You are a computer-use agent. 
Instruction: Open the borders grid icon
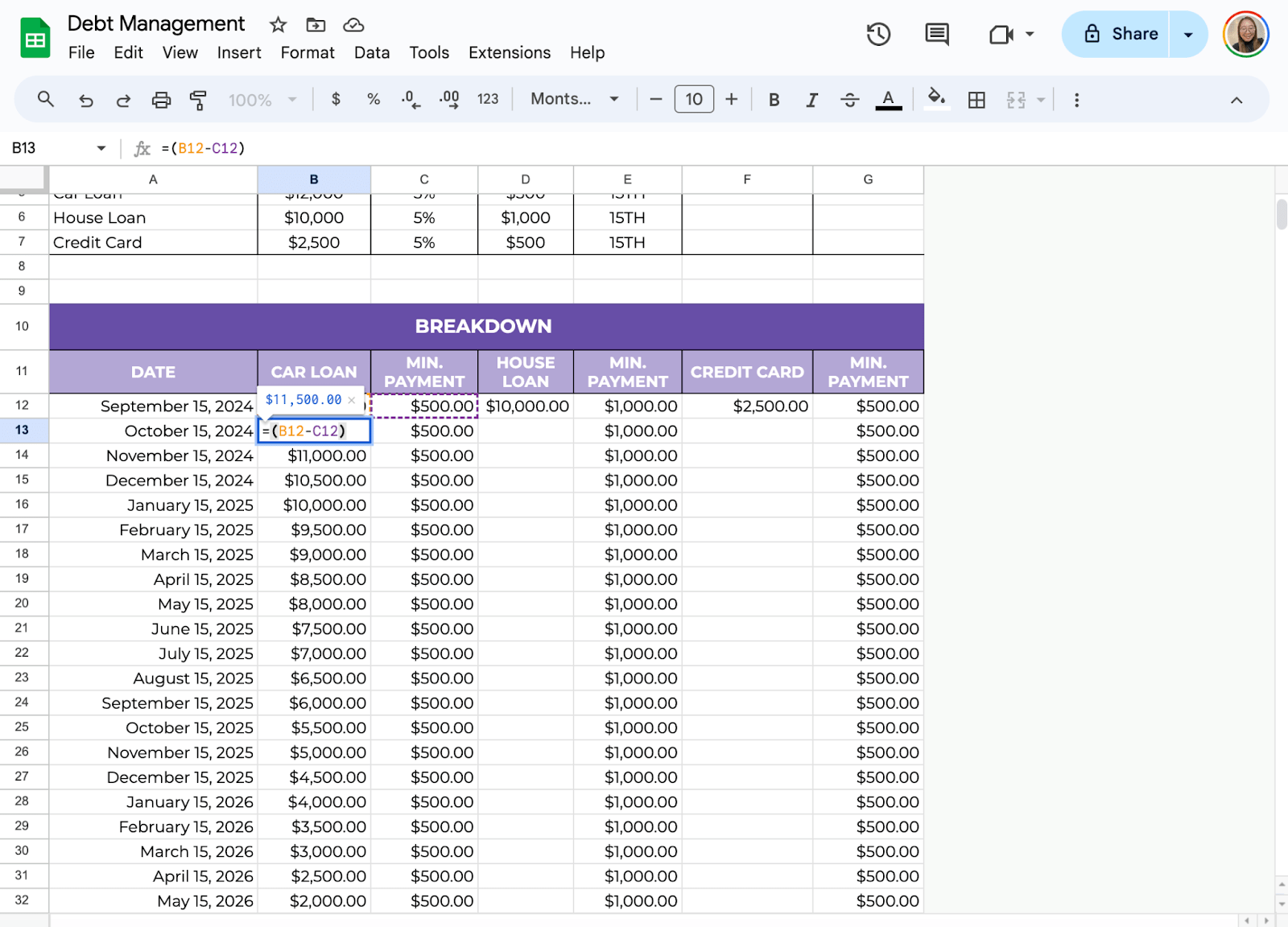pos(976,100)
